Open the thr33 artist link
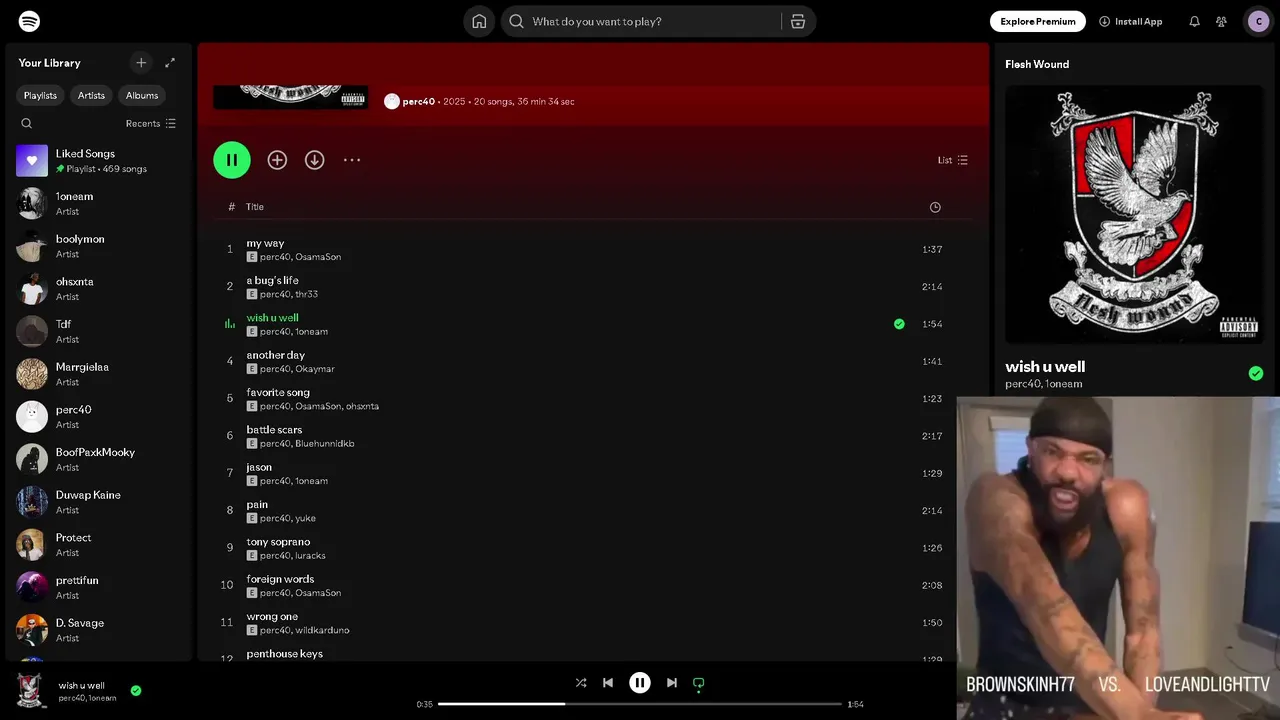Viewport: 1280px width, 720px height. pyautogui.click(x=306, y=294)
